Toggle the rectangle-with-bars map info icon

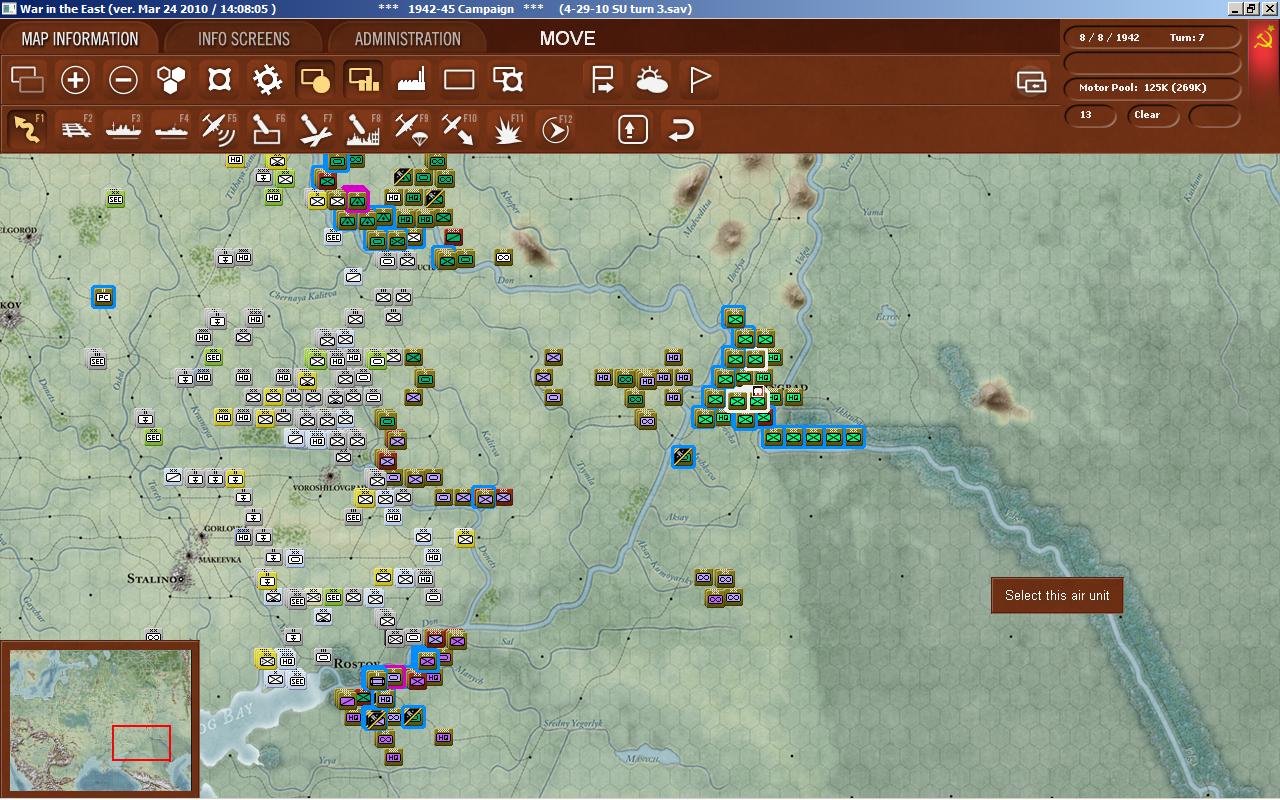click(x=363, y=79)
